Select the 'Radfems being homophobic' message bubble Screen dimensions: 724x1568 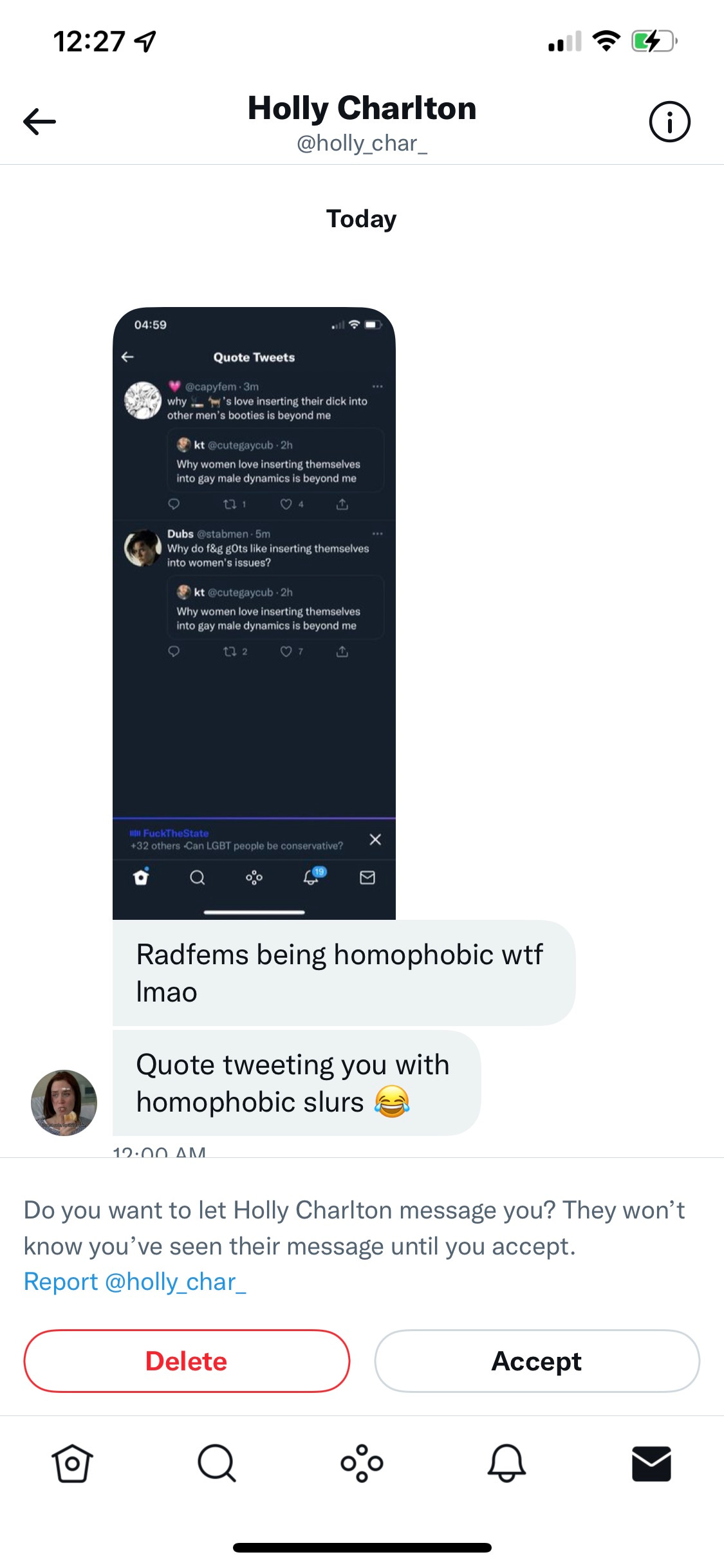pos(344,973)
